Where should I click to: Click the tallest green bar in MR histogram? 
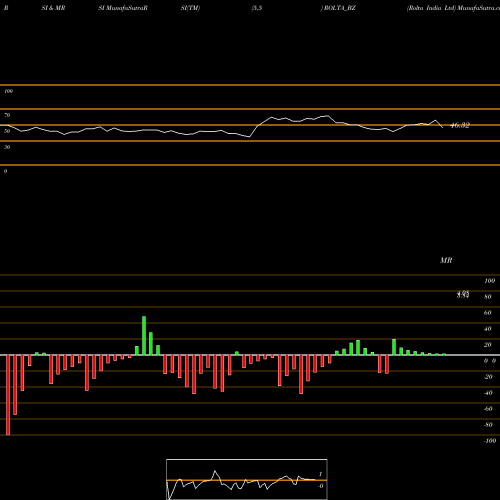pos(144,336)
